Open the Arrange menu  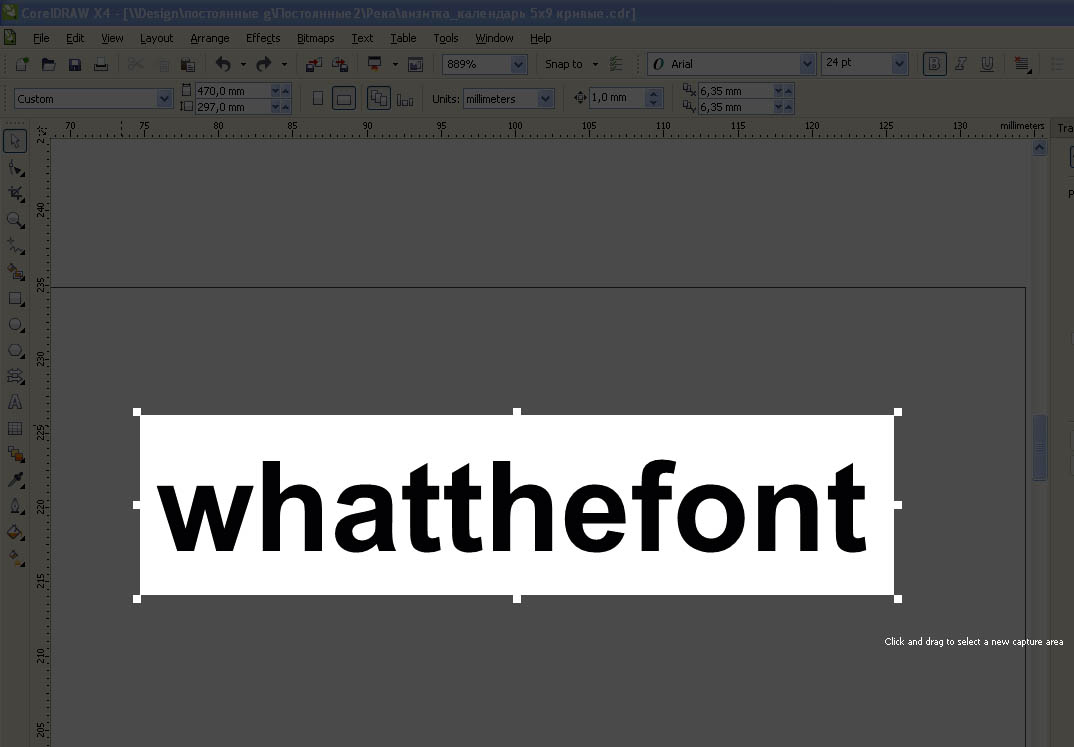(x=210, y=38)
